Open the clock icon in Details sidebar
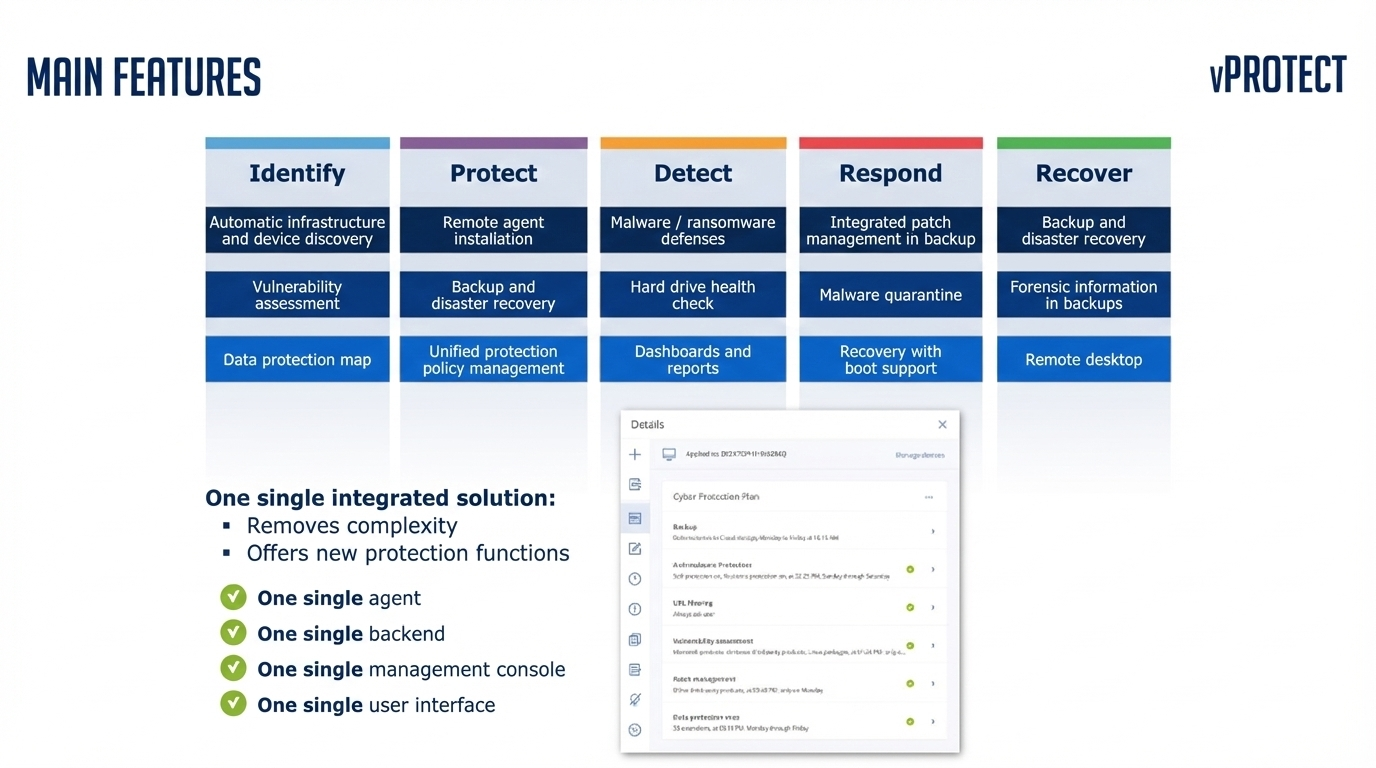1376x768 pixels. point(634,579)
